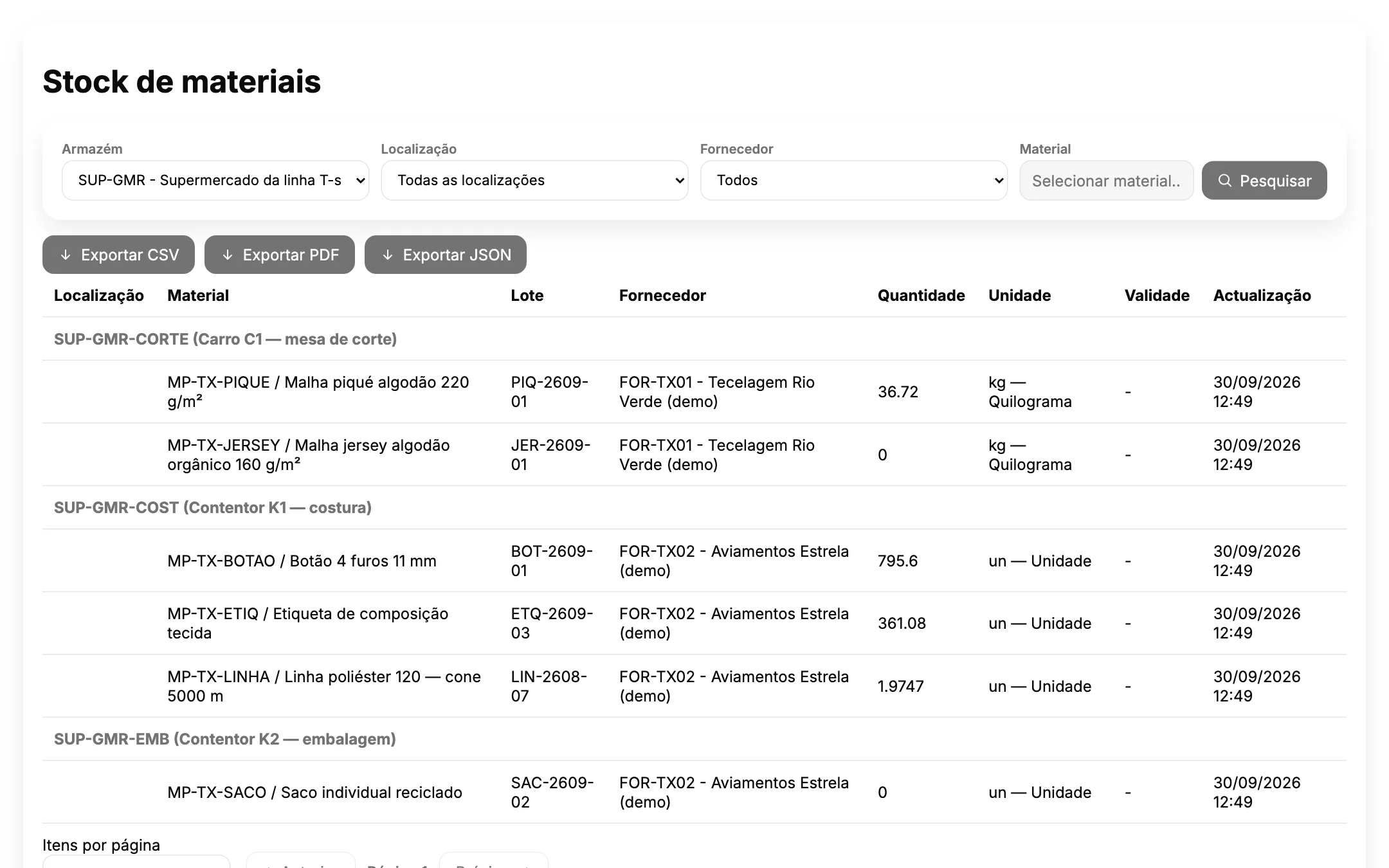This screenshot has width=1389, height=868.
Task: Click the Actualização column header
Action: click(1262, 296)
